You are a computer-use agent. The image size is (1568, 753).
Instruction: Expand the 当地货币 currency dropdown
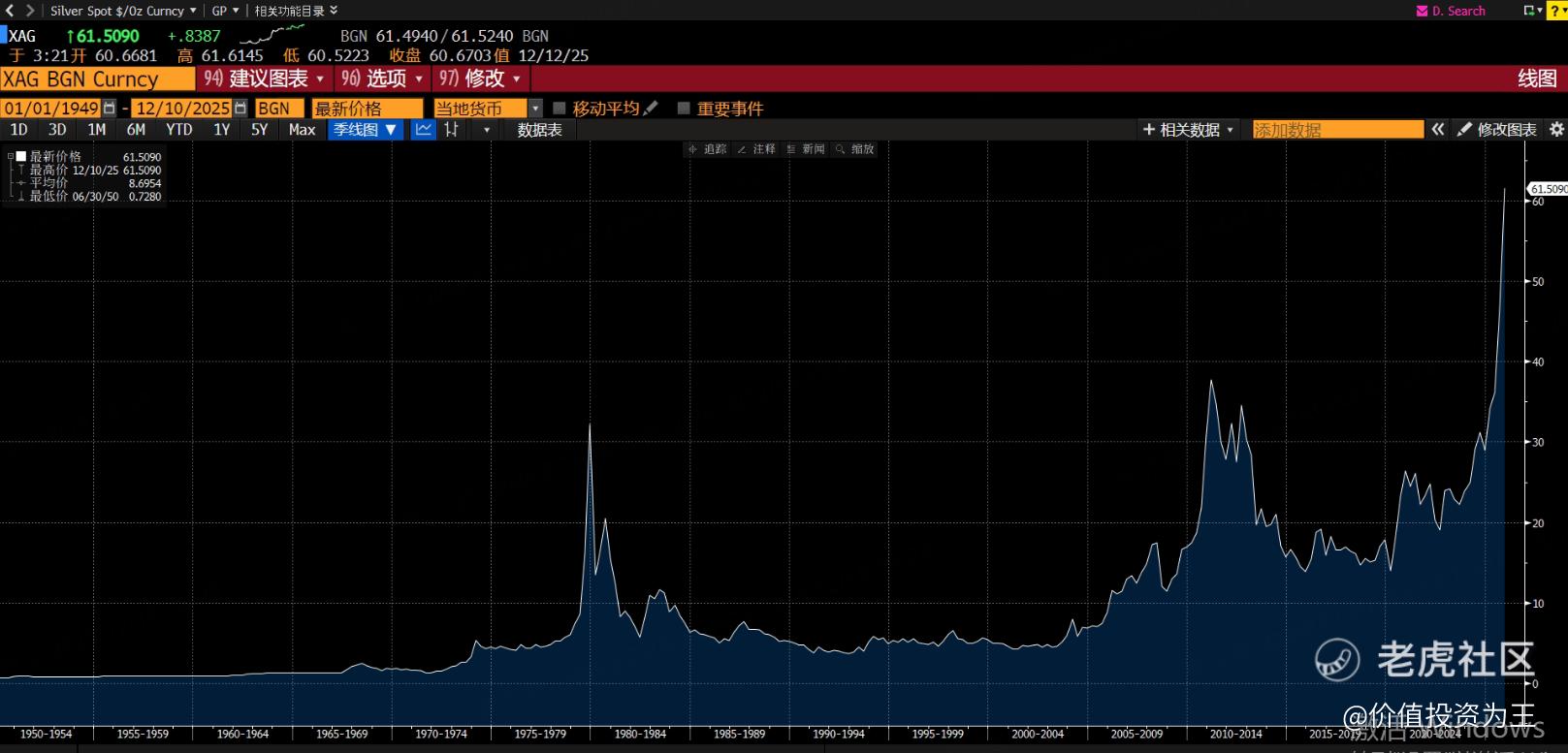(535, 109)
